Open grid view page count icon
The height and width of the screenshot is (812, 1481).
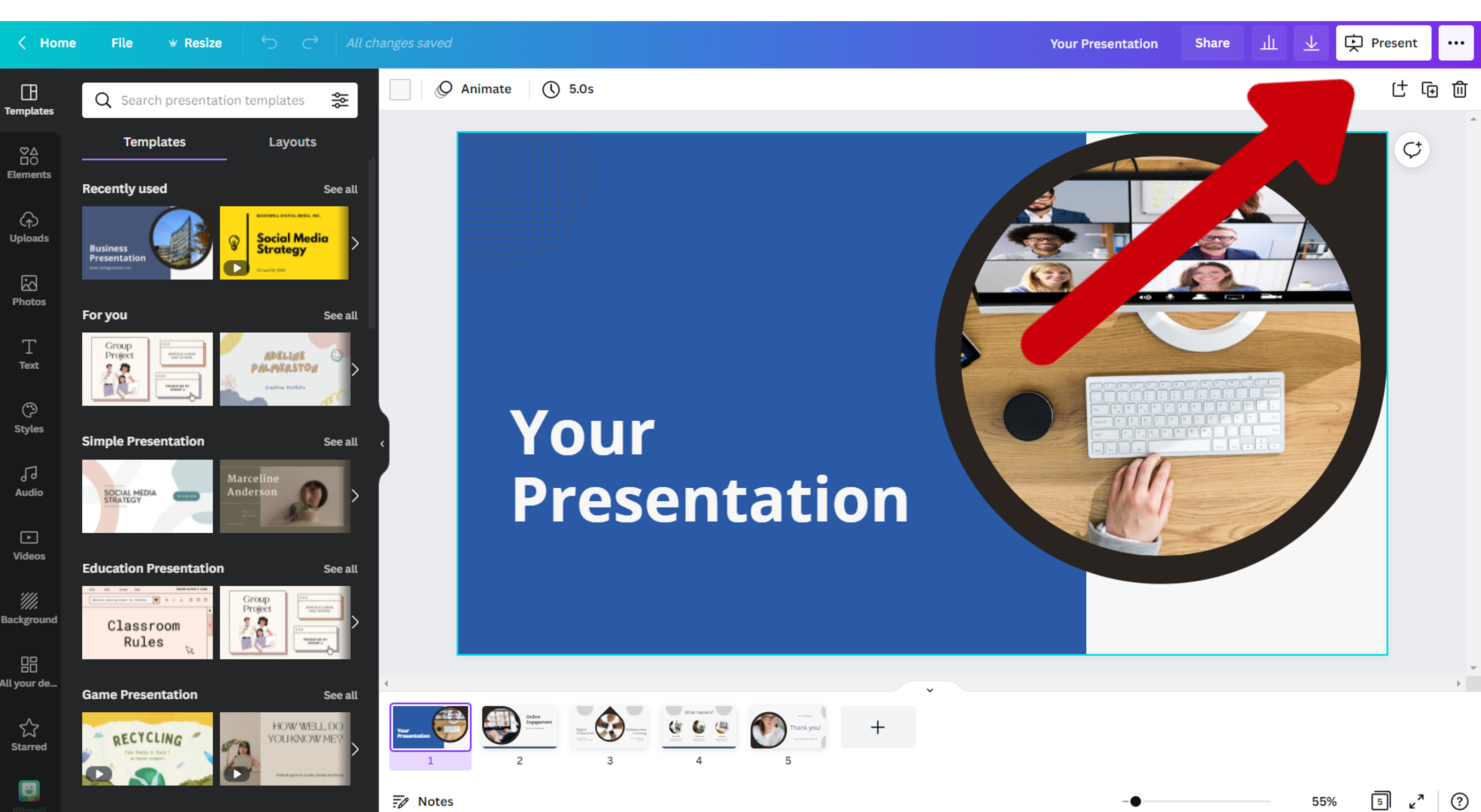(1380, 801)
